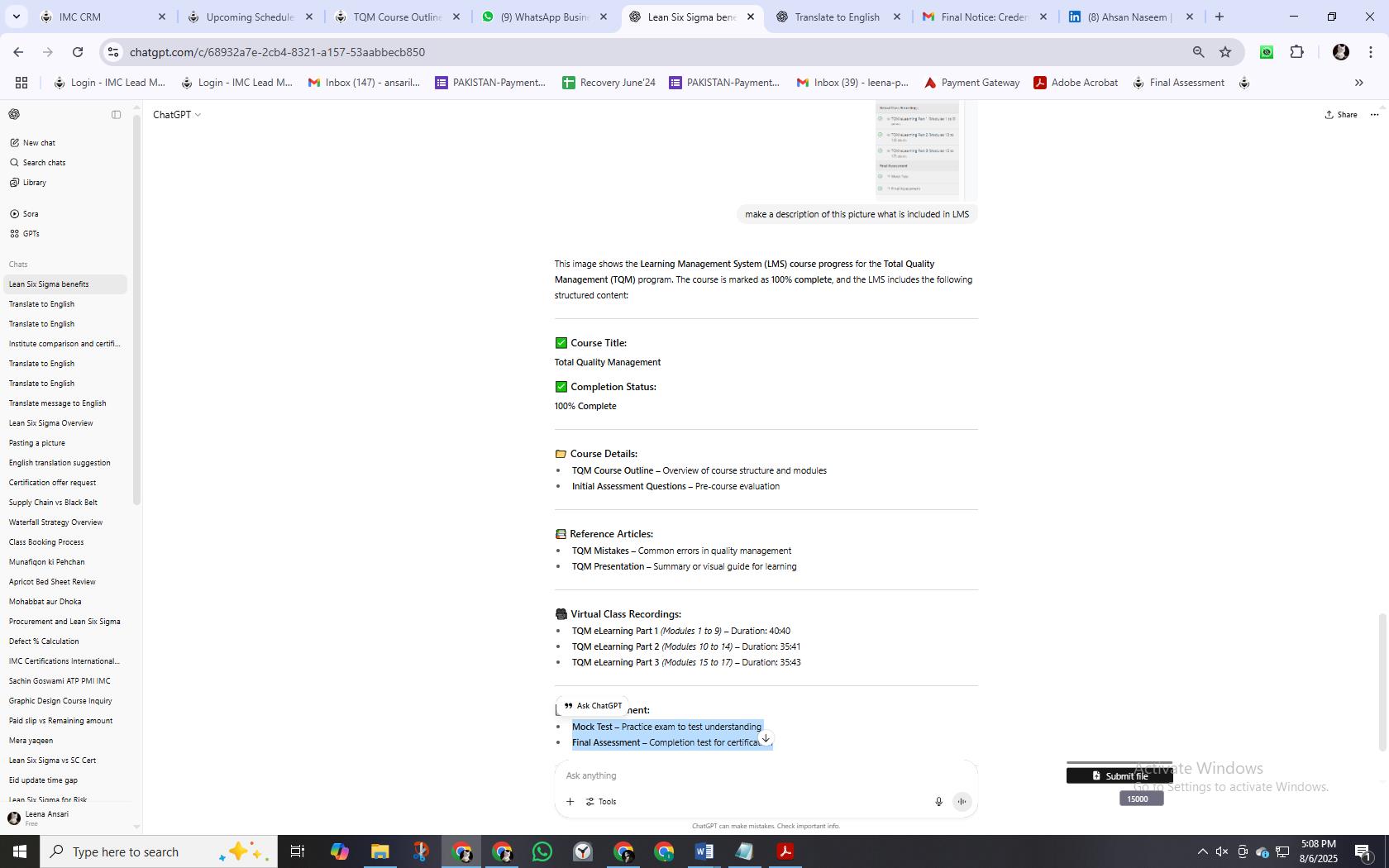Viewport: 1389px width, 868px height.
Task: Click the Submit file button
Action: point(1119,775)
